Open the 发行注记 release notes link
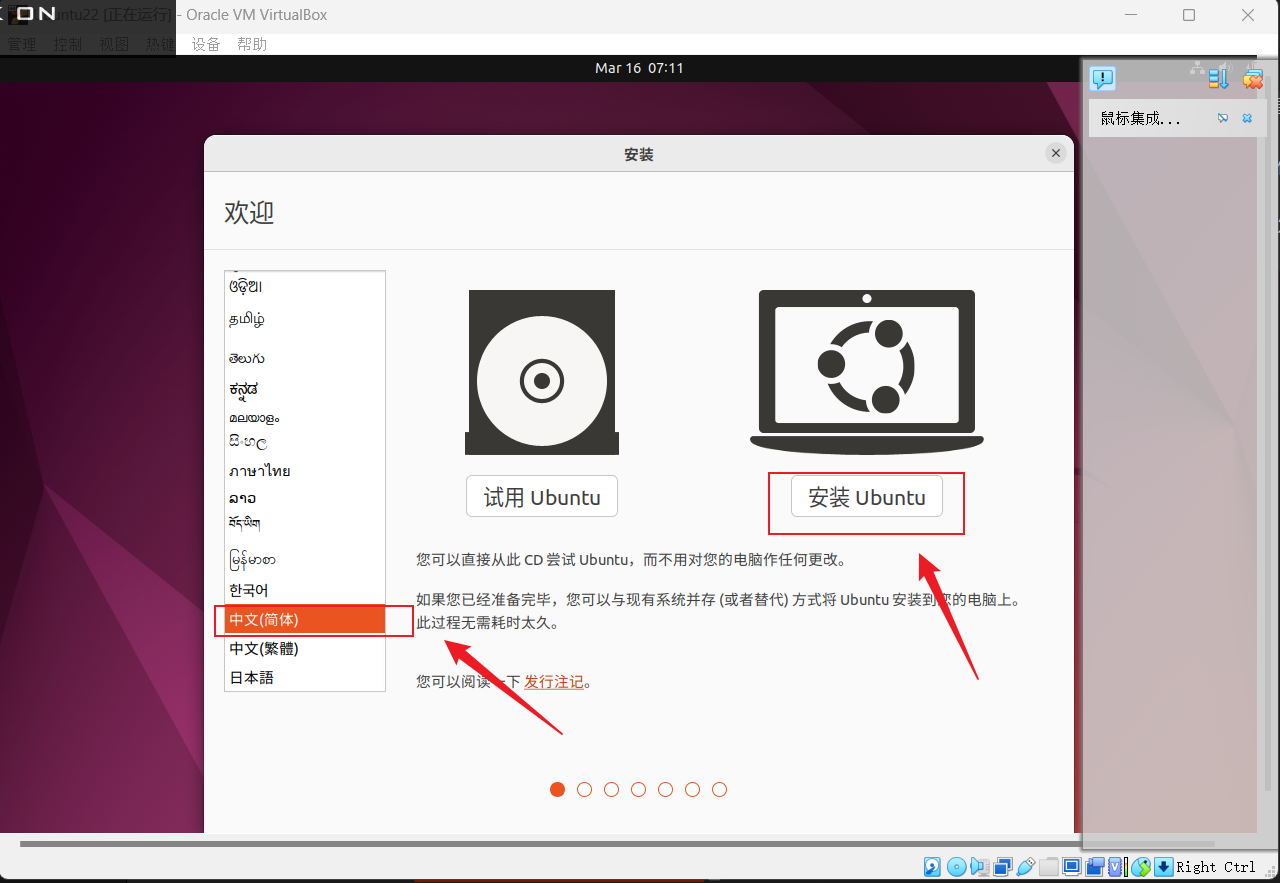The image size is (1280, 883). coord(554,682)
